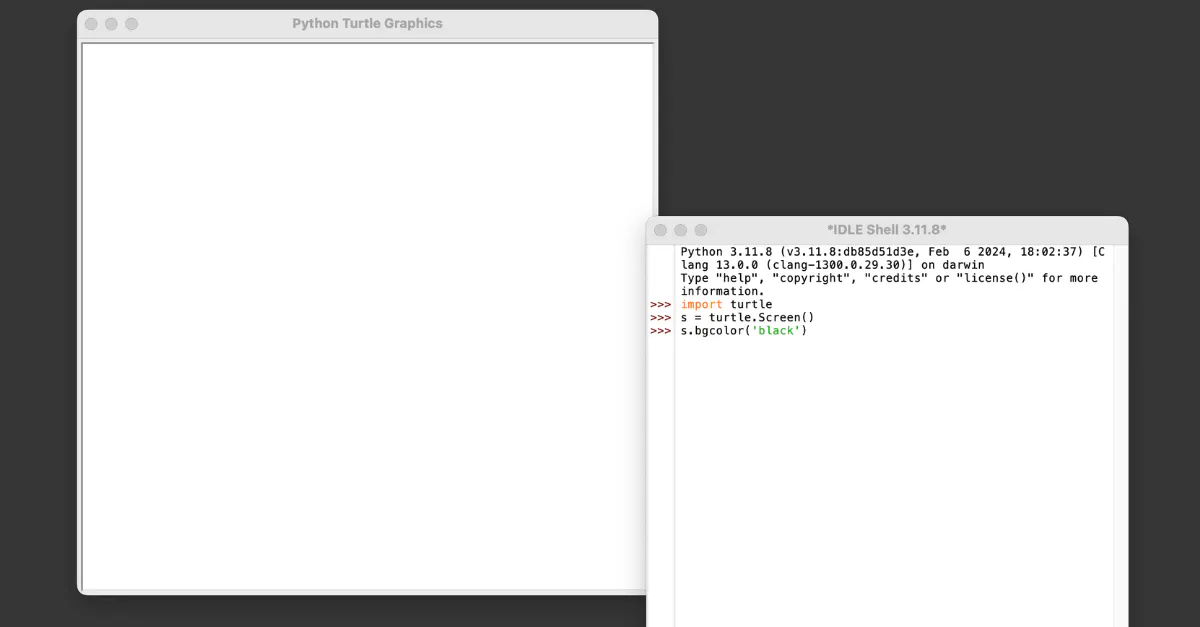
Task: Maximize the Python Turtle Graphics window
Action: [x=132, y=24]
